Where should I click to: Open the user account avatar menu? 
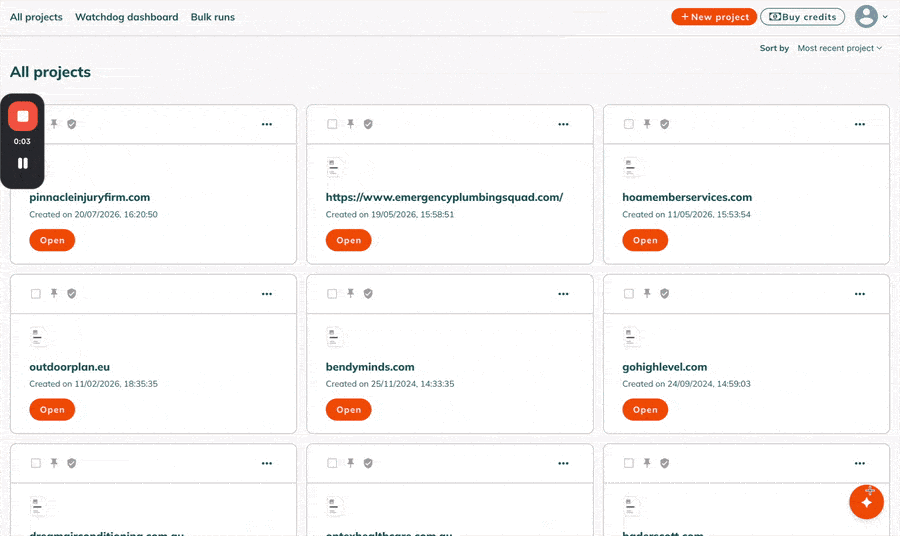[866, 16]
